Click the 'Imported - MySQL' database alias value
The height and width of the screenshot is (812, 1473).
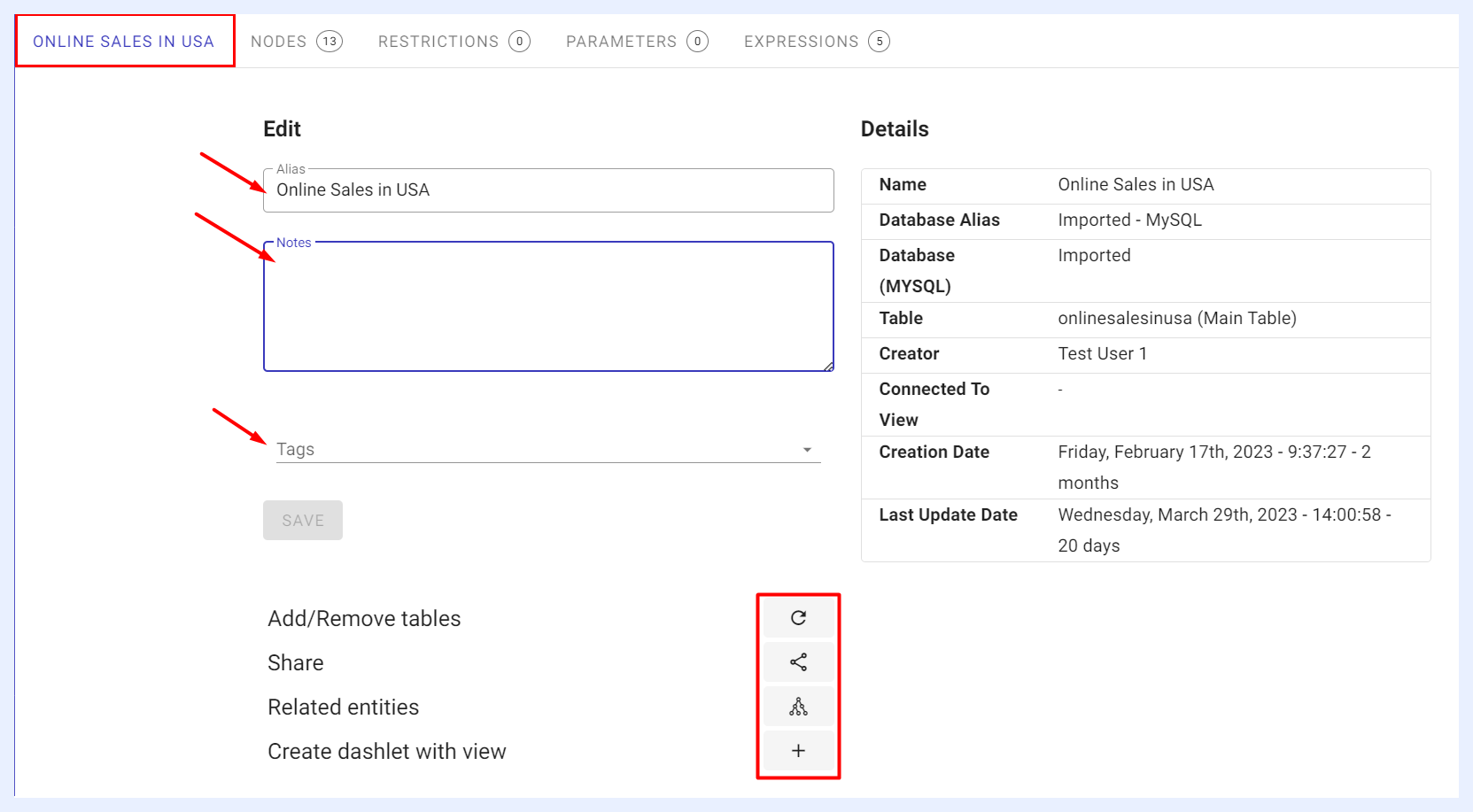point(1129,220)
